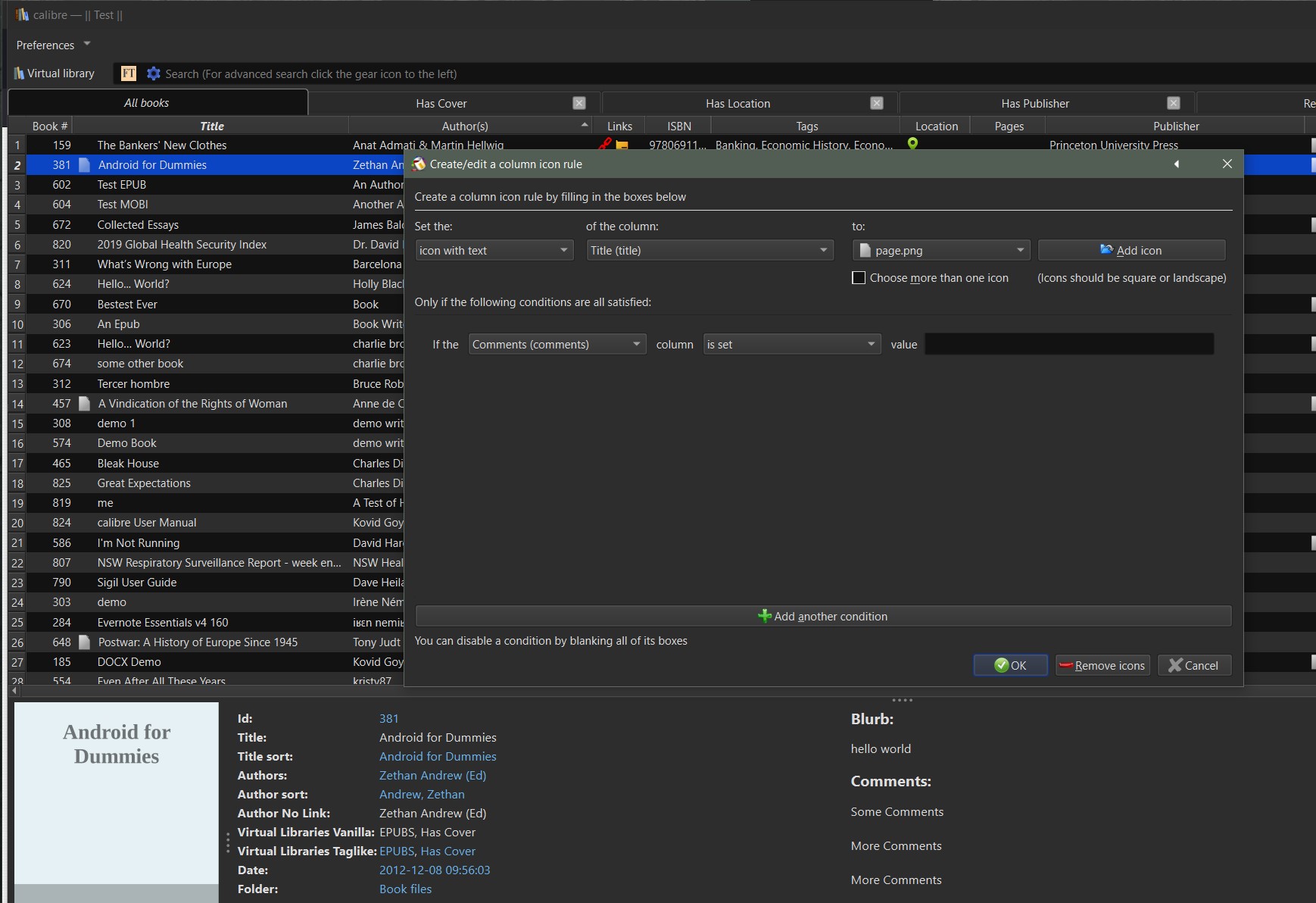The height and width of the screenshot is (903, 1316).
Task: Open the Book files folder link
Action: 405,889
